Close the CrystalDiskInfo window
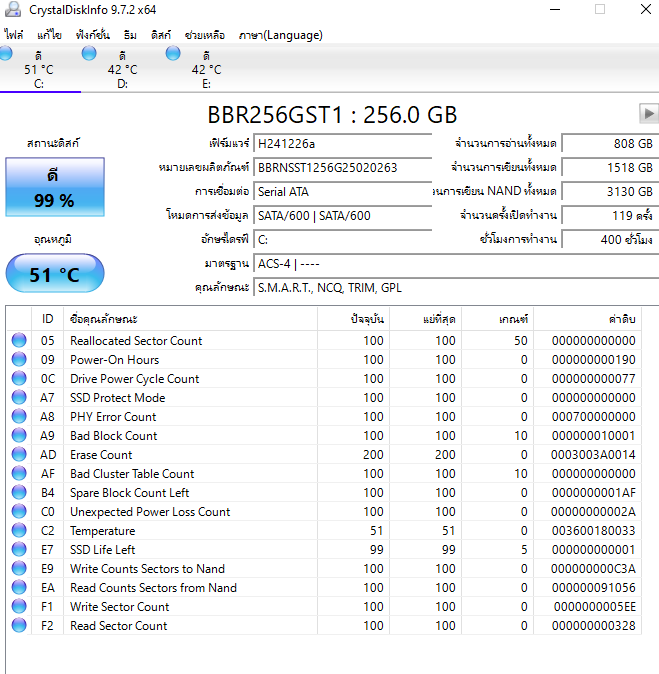Screen dimensions: 659x674 coord(646,9)
